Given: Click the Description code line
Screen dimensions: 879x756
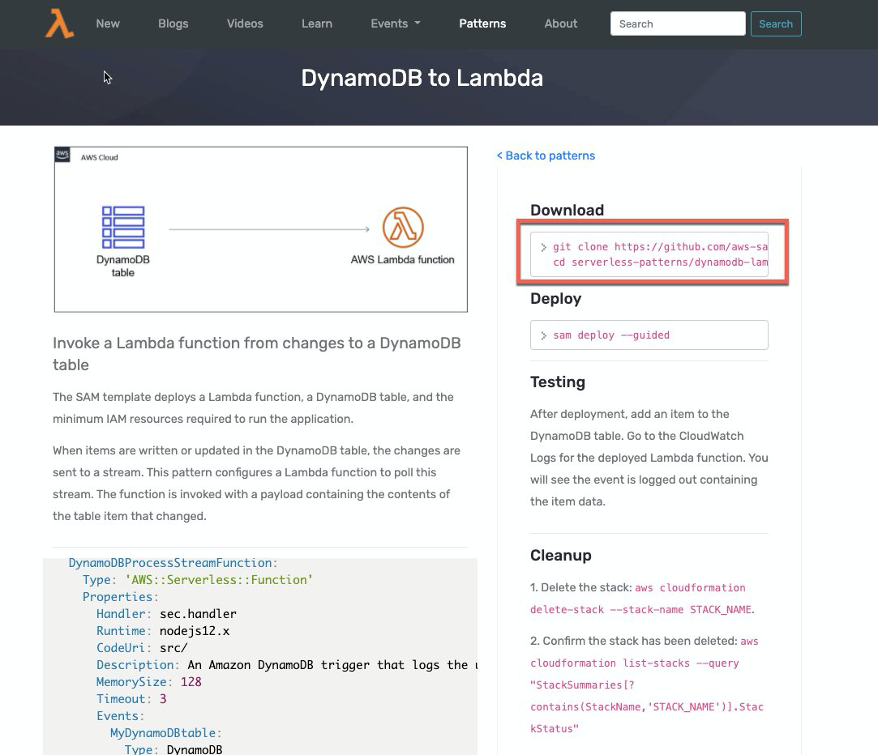Looking at the screenshot, I should 286,665.
